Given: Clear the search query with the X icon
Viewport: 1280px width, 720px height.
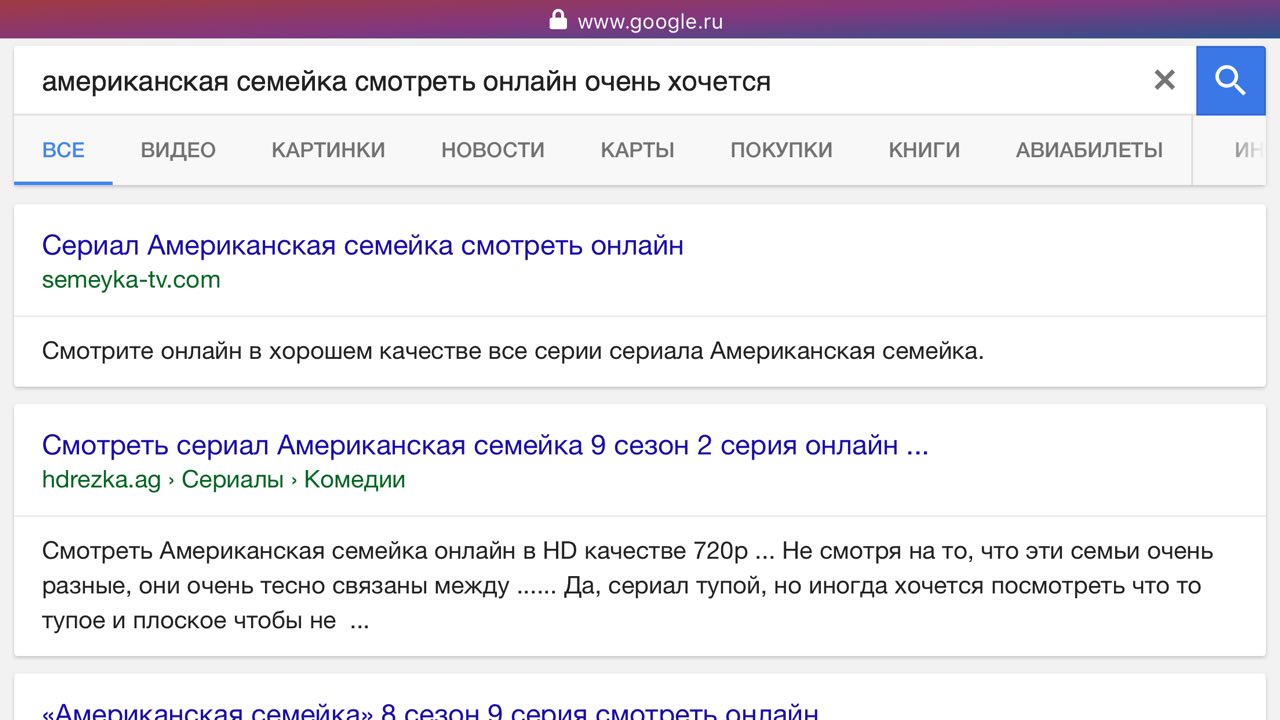Looking at the screenshot, I should coord(1164,80).
